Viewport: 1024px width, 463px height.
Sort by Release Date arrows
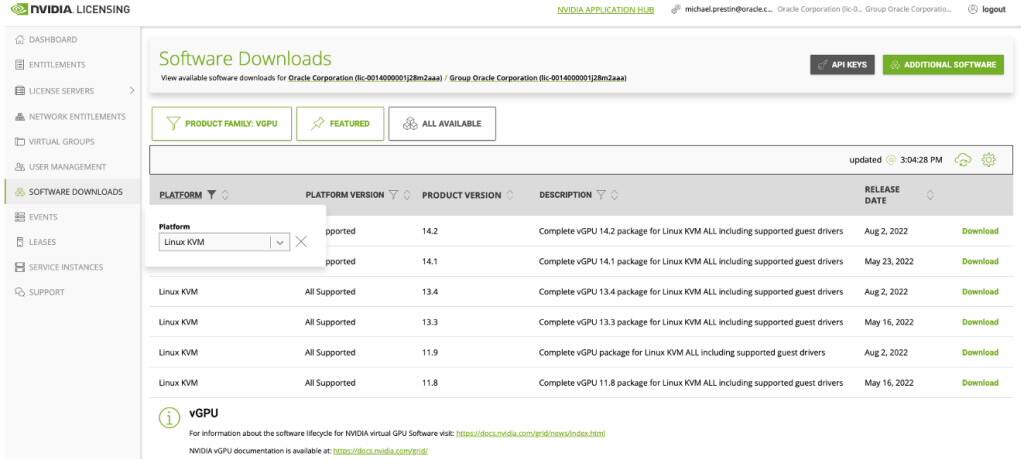930,195
